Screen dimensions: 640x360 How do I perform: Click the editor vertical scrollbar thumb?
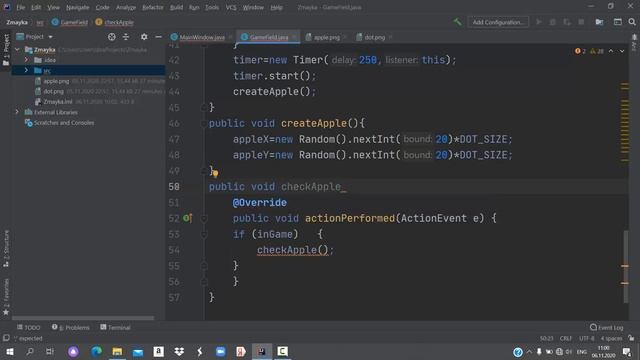tap(626, 267)
